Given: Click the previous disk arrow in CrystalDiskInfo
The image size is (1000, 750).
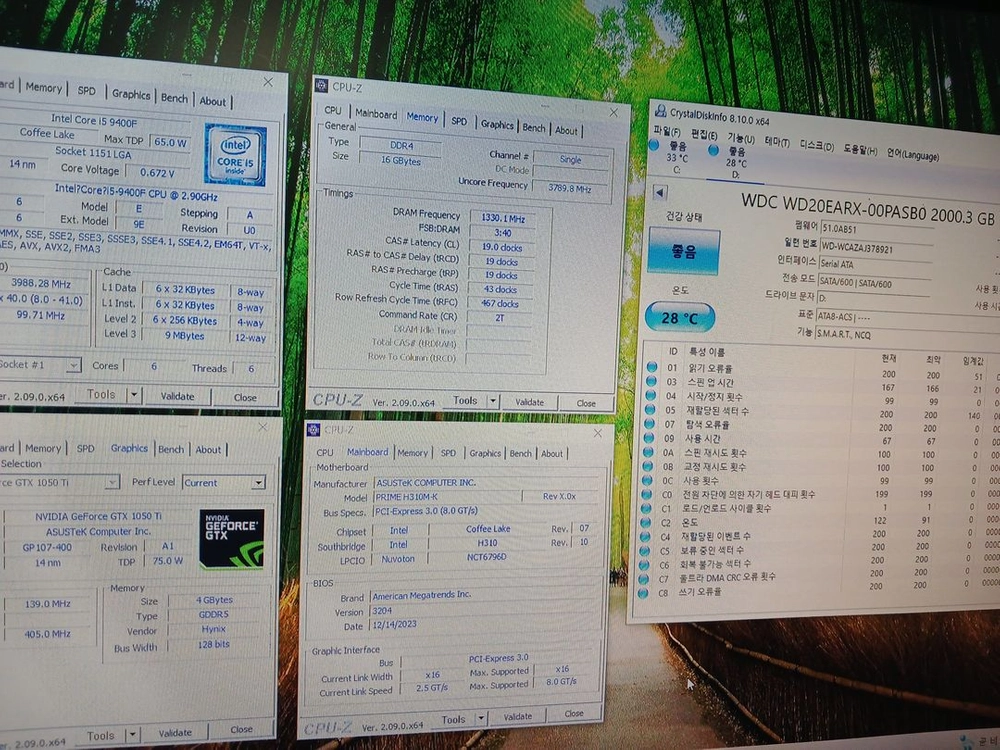Looking at the screenshot, I should point(661,191).
